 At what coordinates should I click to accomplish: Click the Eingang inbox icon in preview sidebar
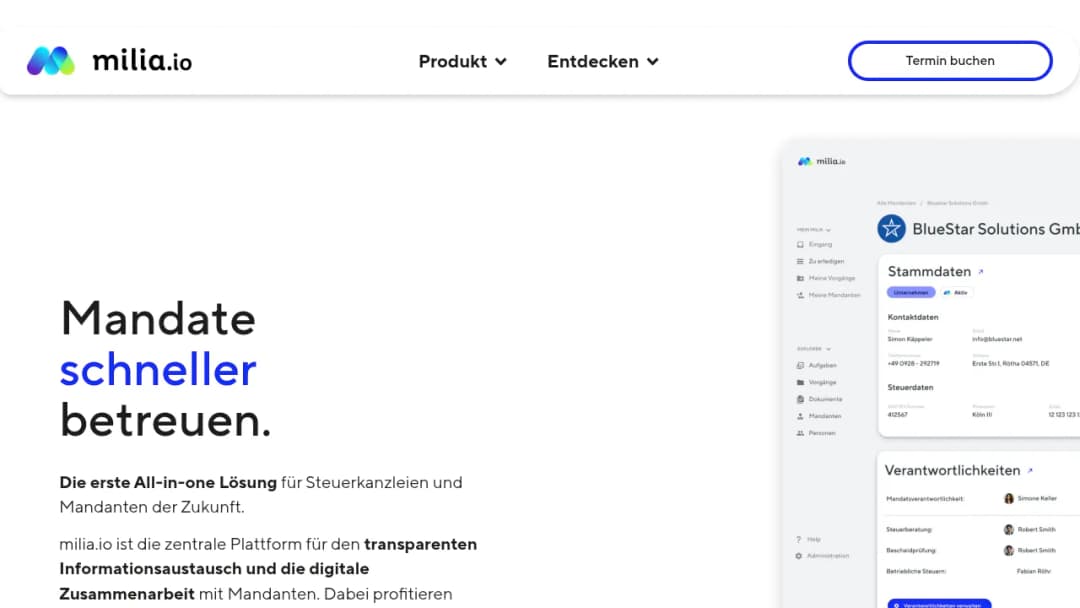pos(800,244)
